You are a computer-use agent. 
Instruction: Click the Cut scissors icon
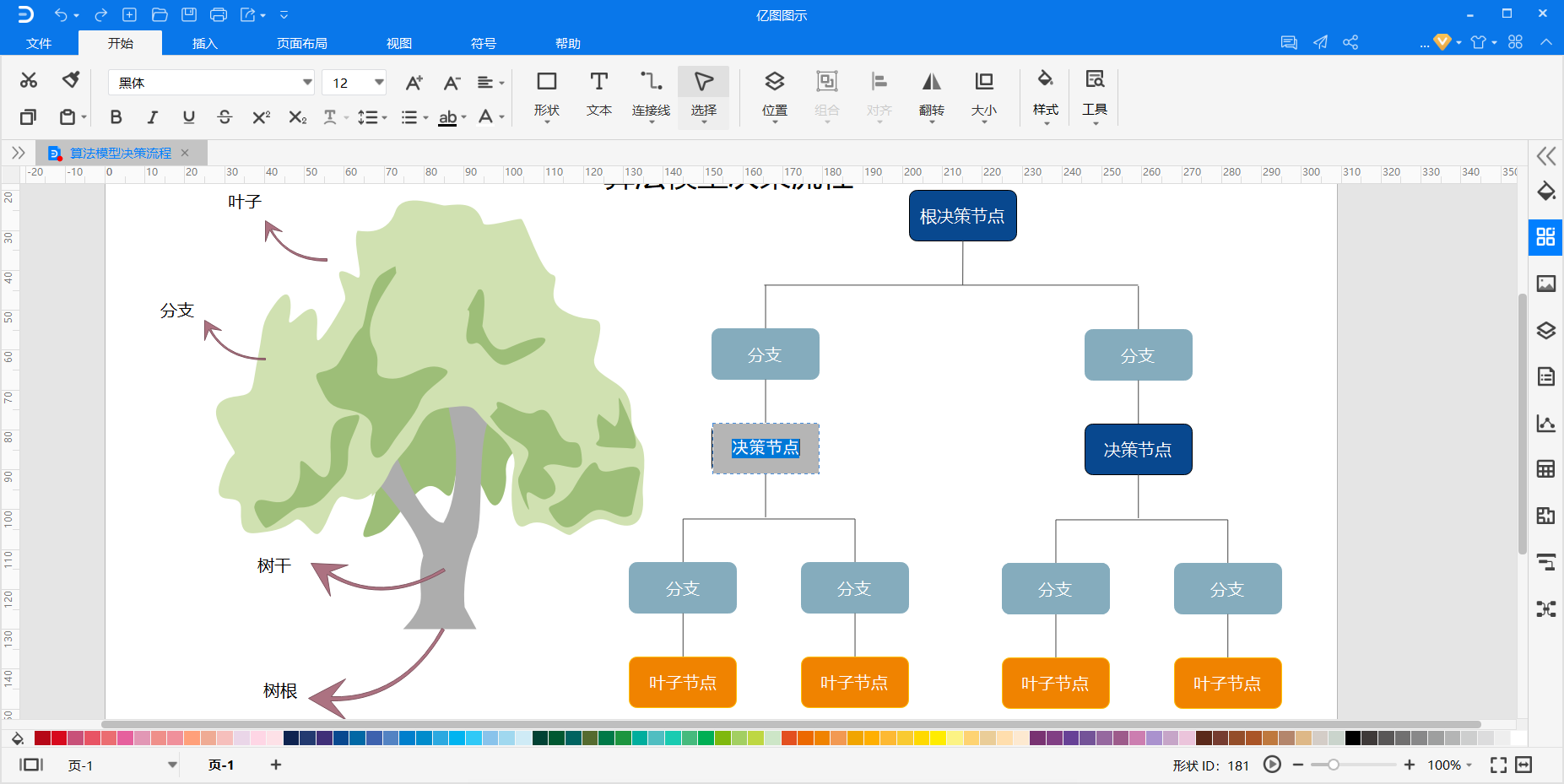[29, 80]
